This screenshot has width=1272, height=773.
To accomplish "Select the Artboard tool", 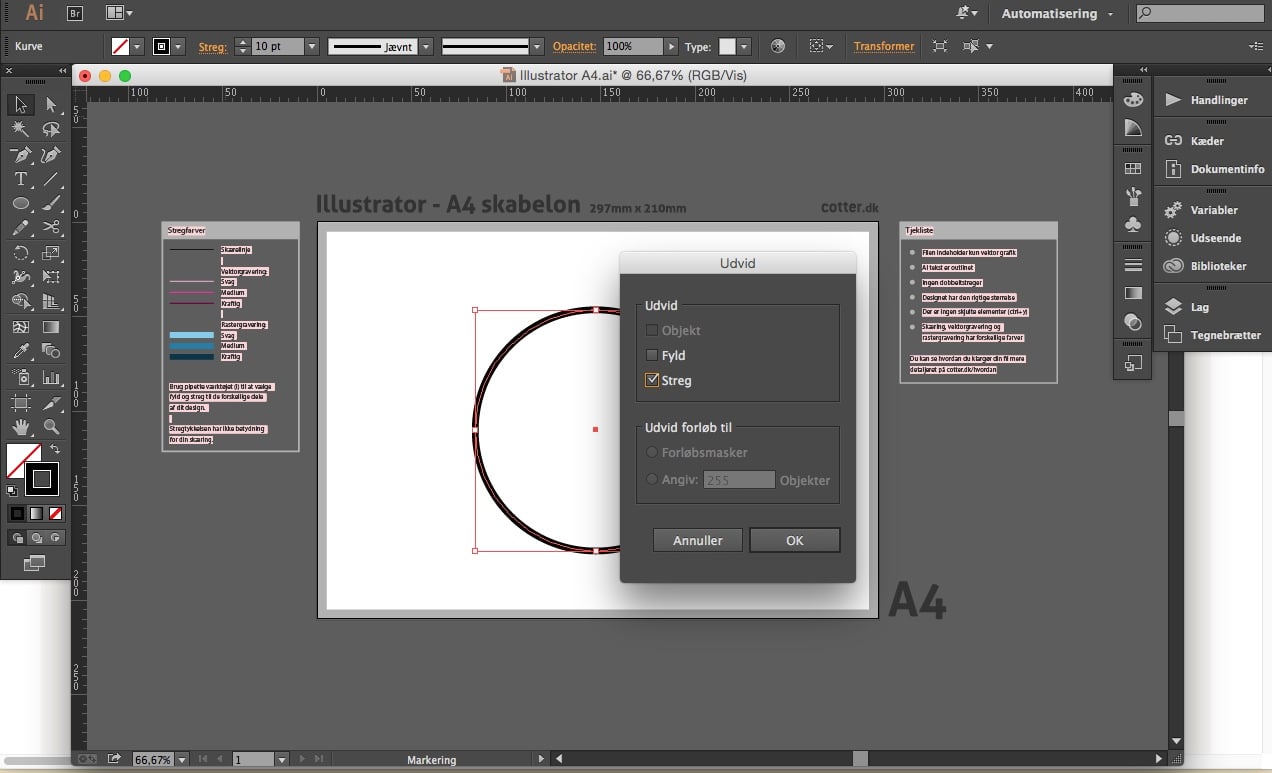I will click(20, 402).
